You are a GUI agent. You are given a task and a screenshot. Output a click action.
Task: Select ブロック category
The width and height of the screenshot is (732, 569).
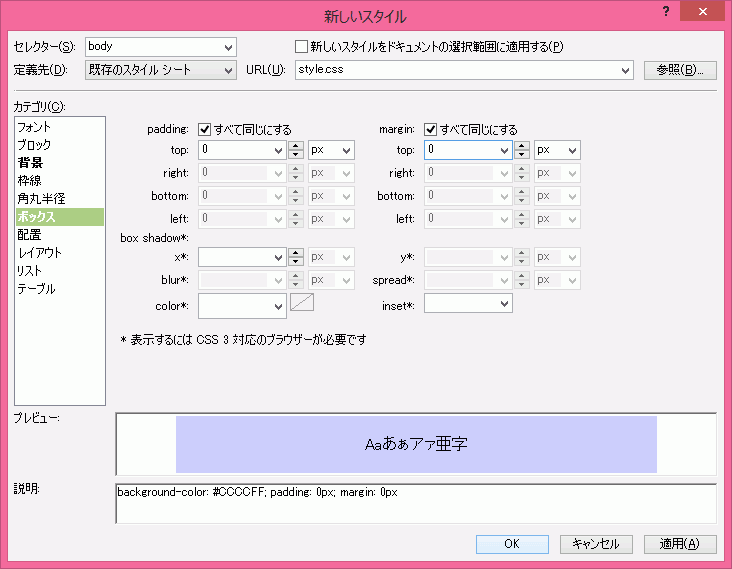click(x=59, y=145)
